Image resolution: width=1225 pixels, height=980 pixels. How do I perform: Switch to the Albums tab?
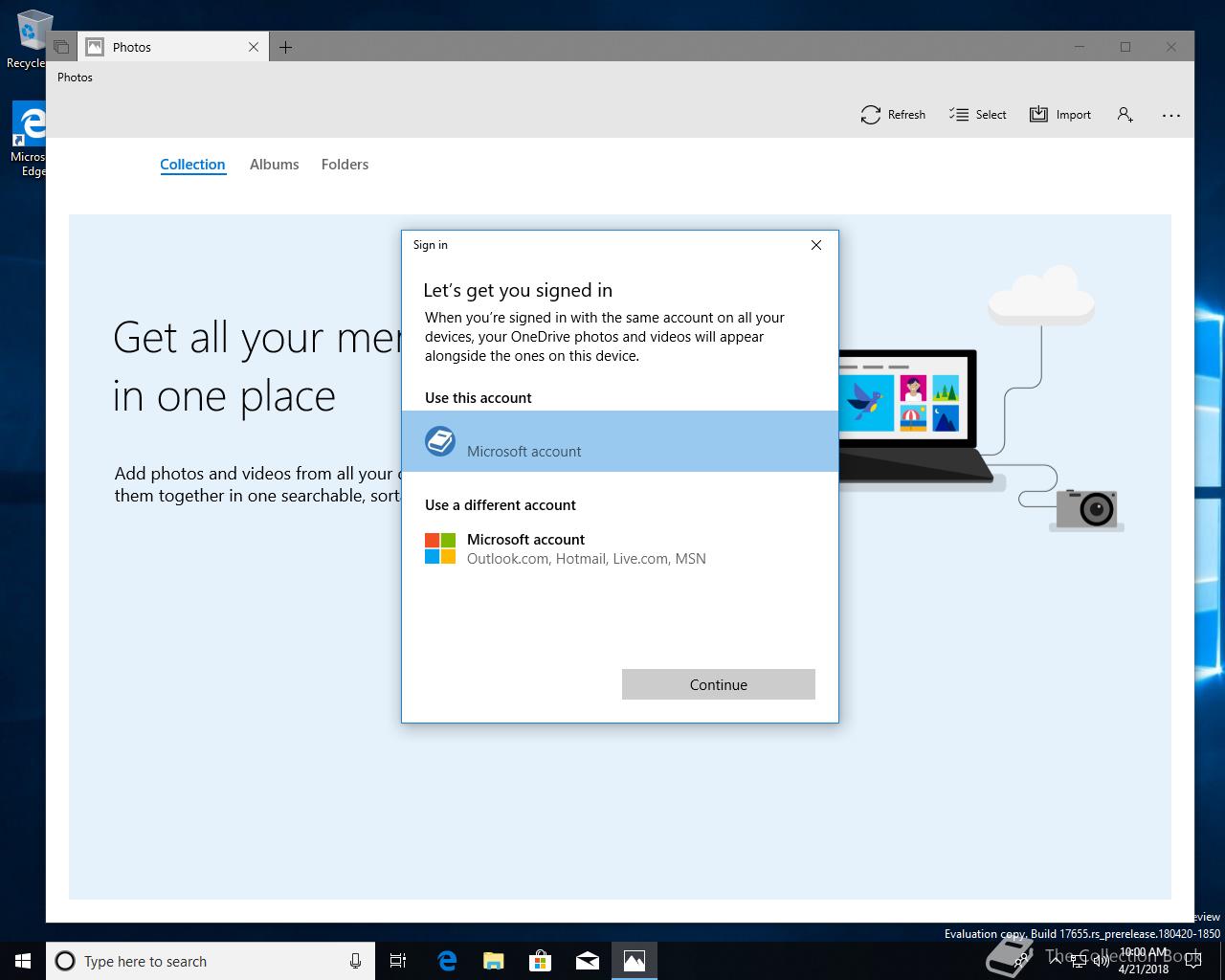coord(274,165)
